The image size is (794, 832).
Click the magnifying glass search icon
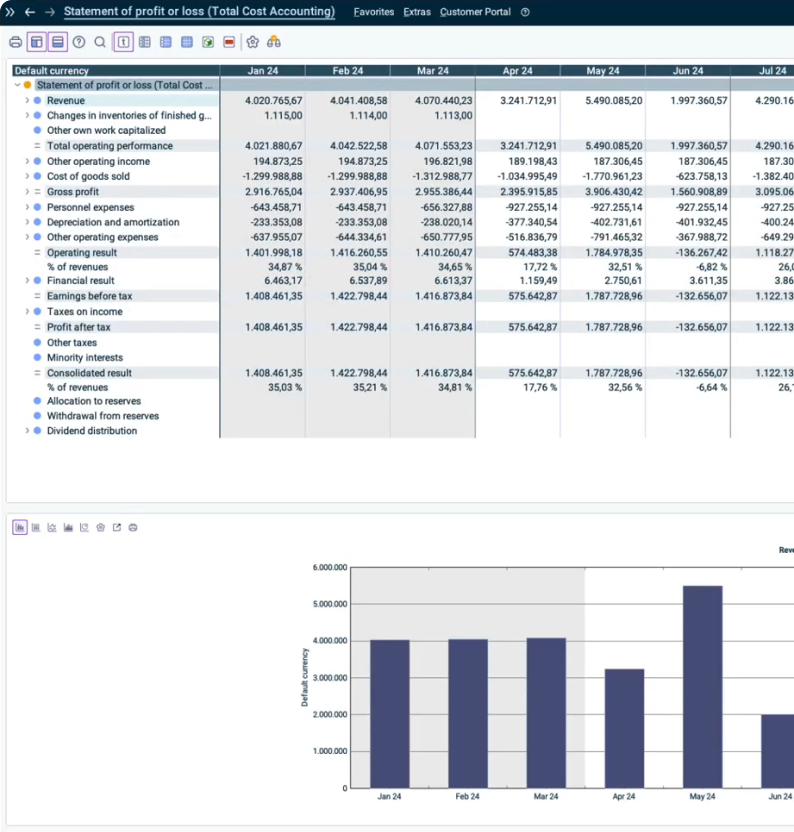100,42
